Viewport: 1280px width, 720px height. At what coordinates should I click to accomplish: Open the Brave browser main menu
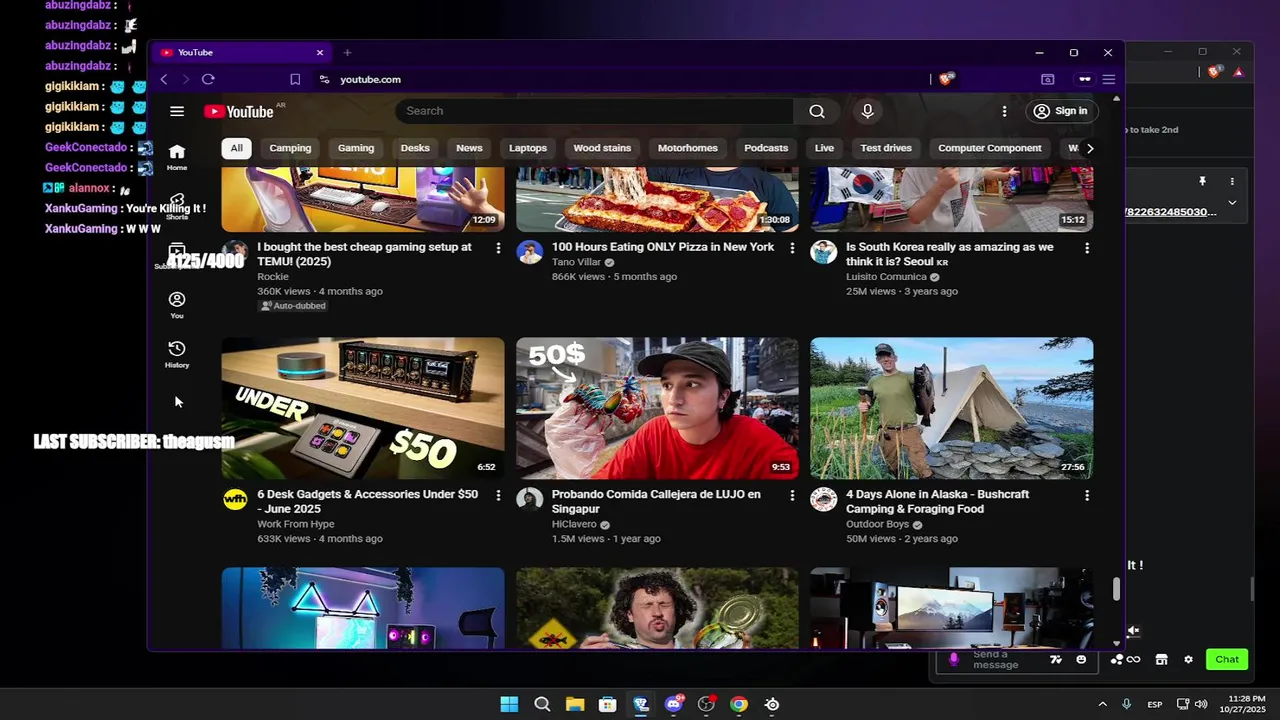(1108, 79)
